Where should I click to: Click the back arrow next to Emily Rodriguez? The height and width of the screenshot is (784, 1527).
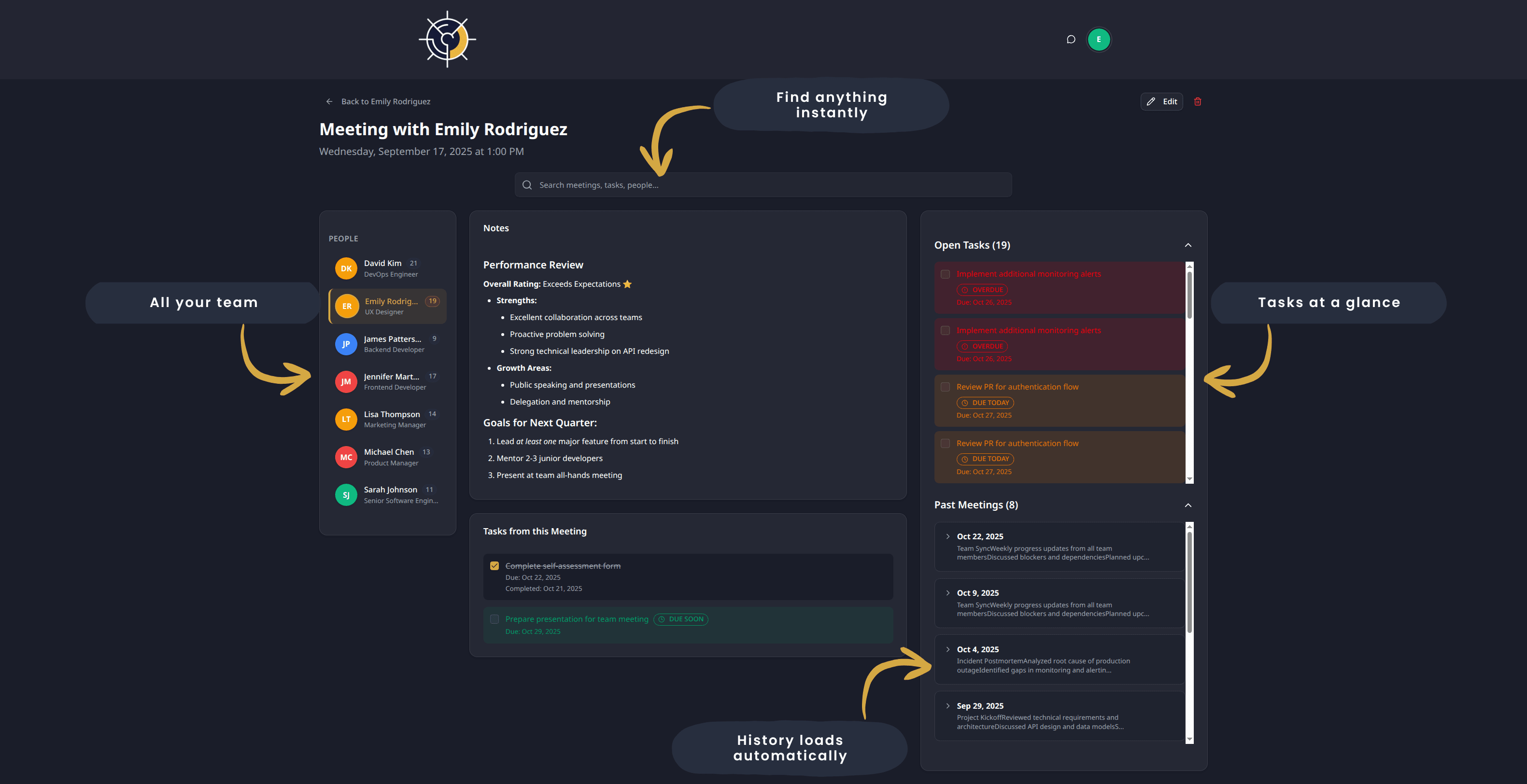pos(329,101)
